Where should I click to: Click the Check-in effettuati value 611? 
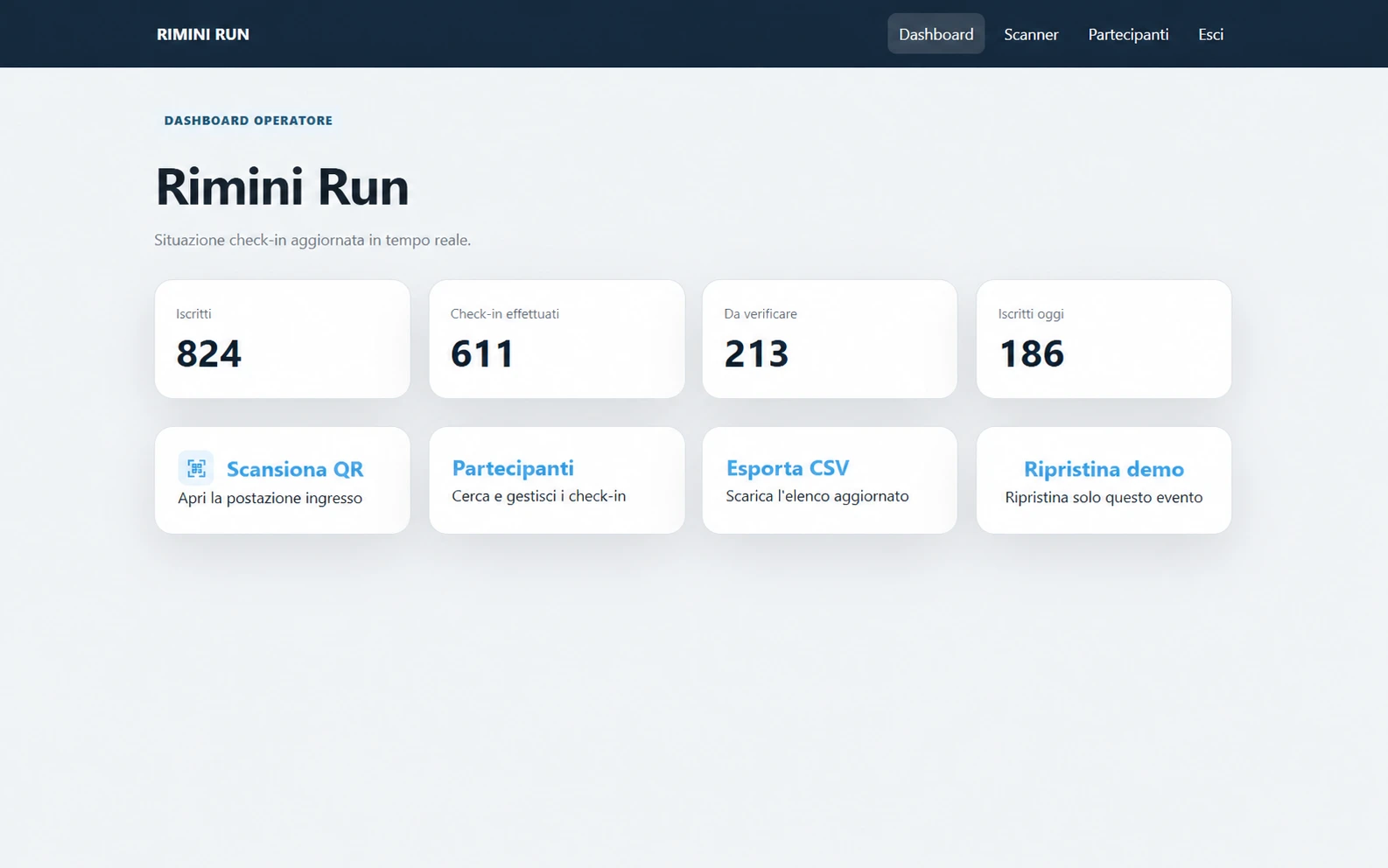482,353
